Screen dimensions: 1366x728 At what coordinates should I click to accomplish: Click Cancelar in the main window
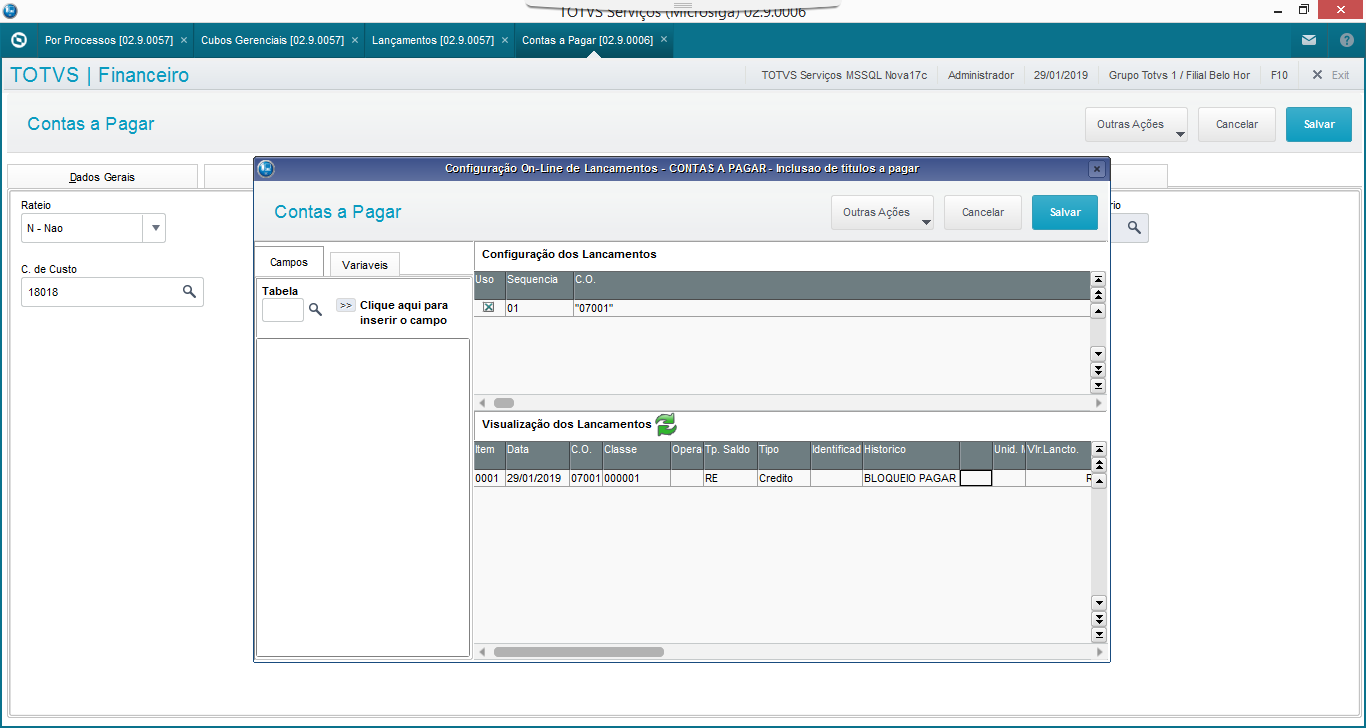1237,125
